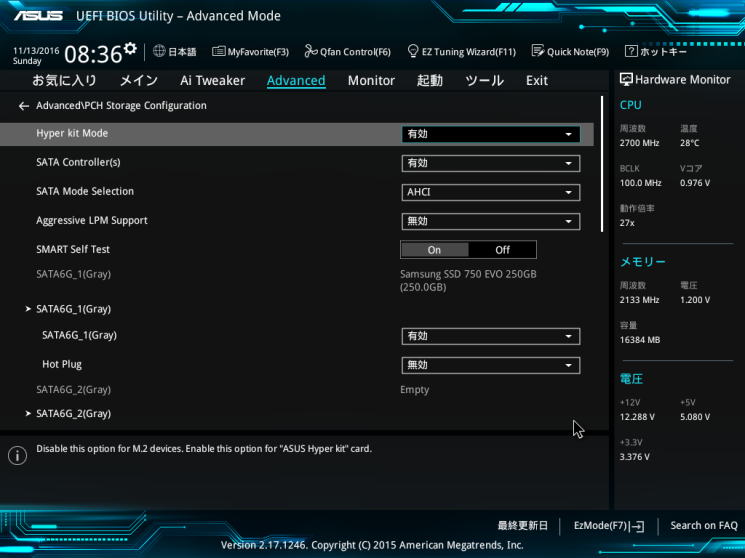745x558 pixels.
Task: Click the EzMode exit arrow icon
Action: (638, 526)
